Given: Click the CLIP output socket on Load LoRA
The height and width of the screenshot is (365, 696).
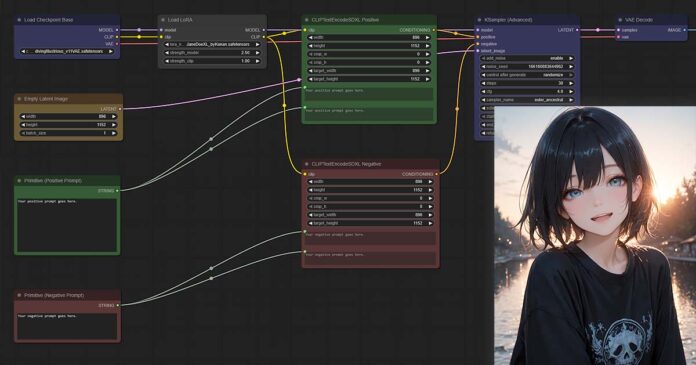Looking at the screenshot, I should [264, 37].
